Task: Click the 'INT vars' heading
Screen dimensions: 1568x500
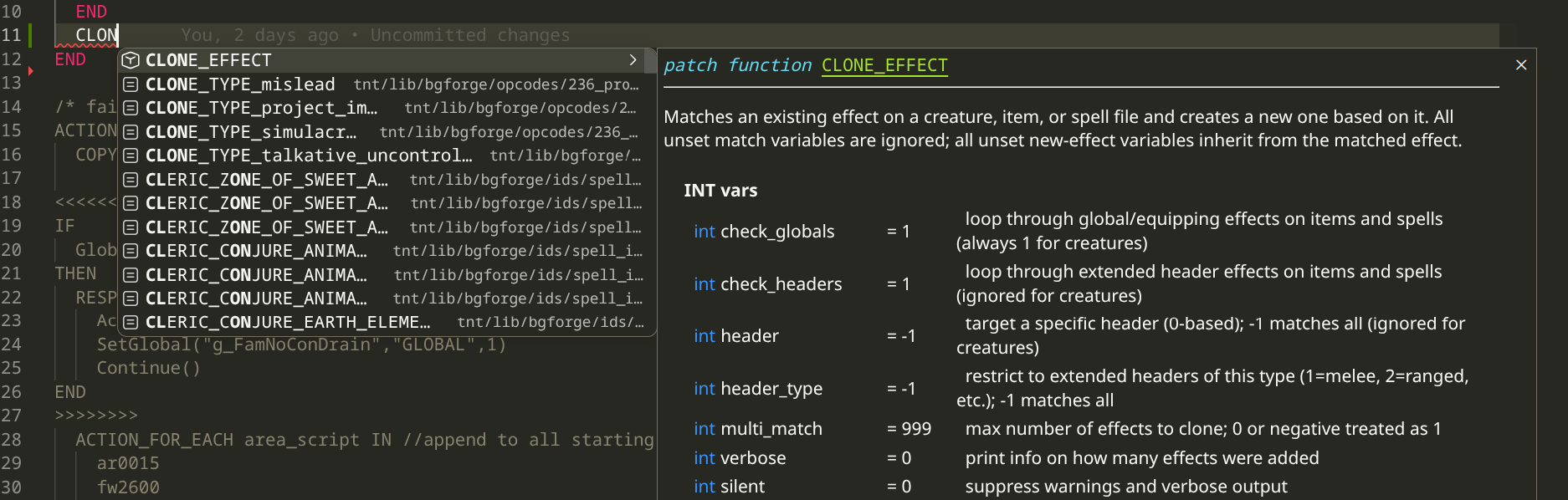Action: (720, 191)
